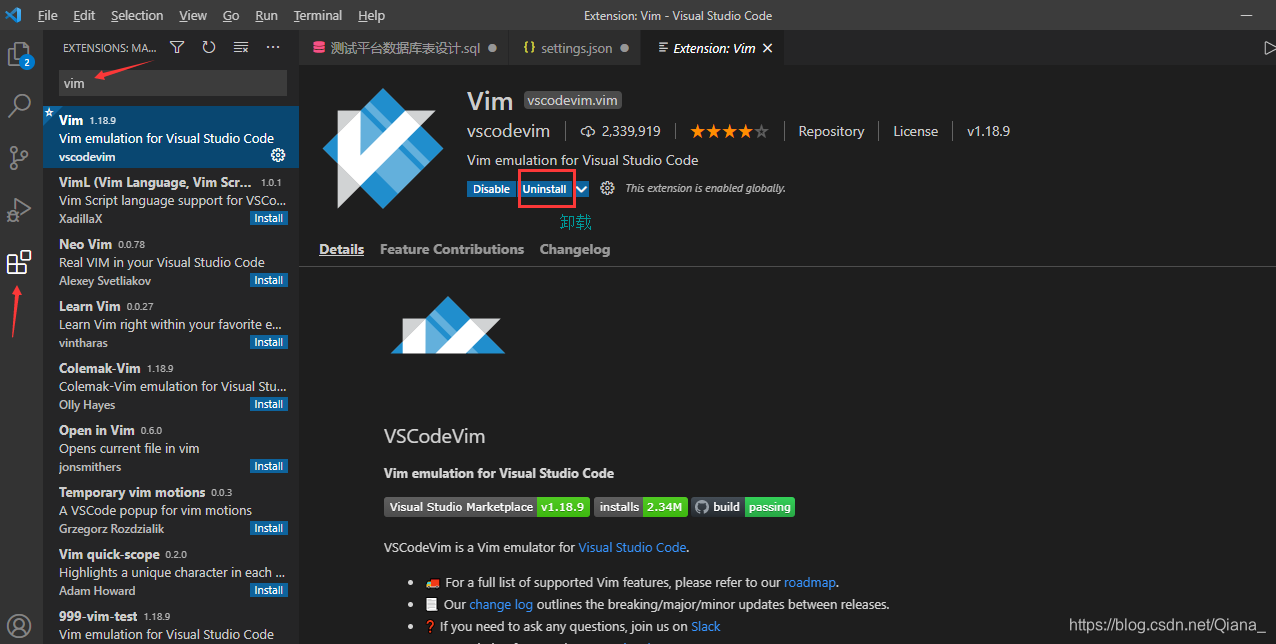The width and height of the screenshot is (1276, 644).
Task: Click the install count 2,339,919
Action: click(x=620, y=131)
